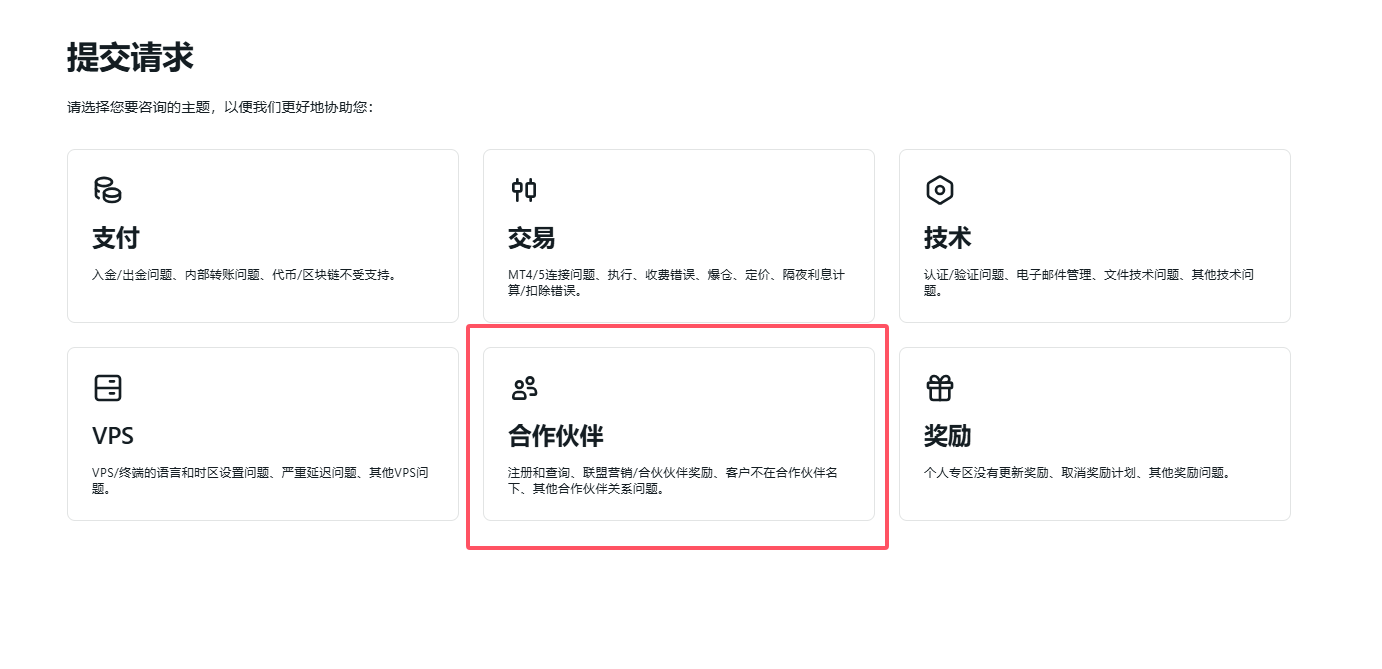Click the gift box icon above 奖励
Image resolution: width=1382 pixels, height=669 pixels.
pyautogui.click(x=939, y=388)
